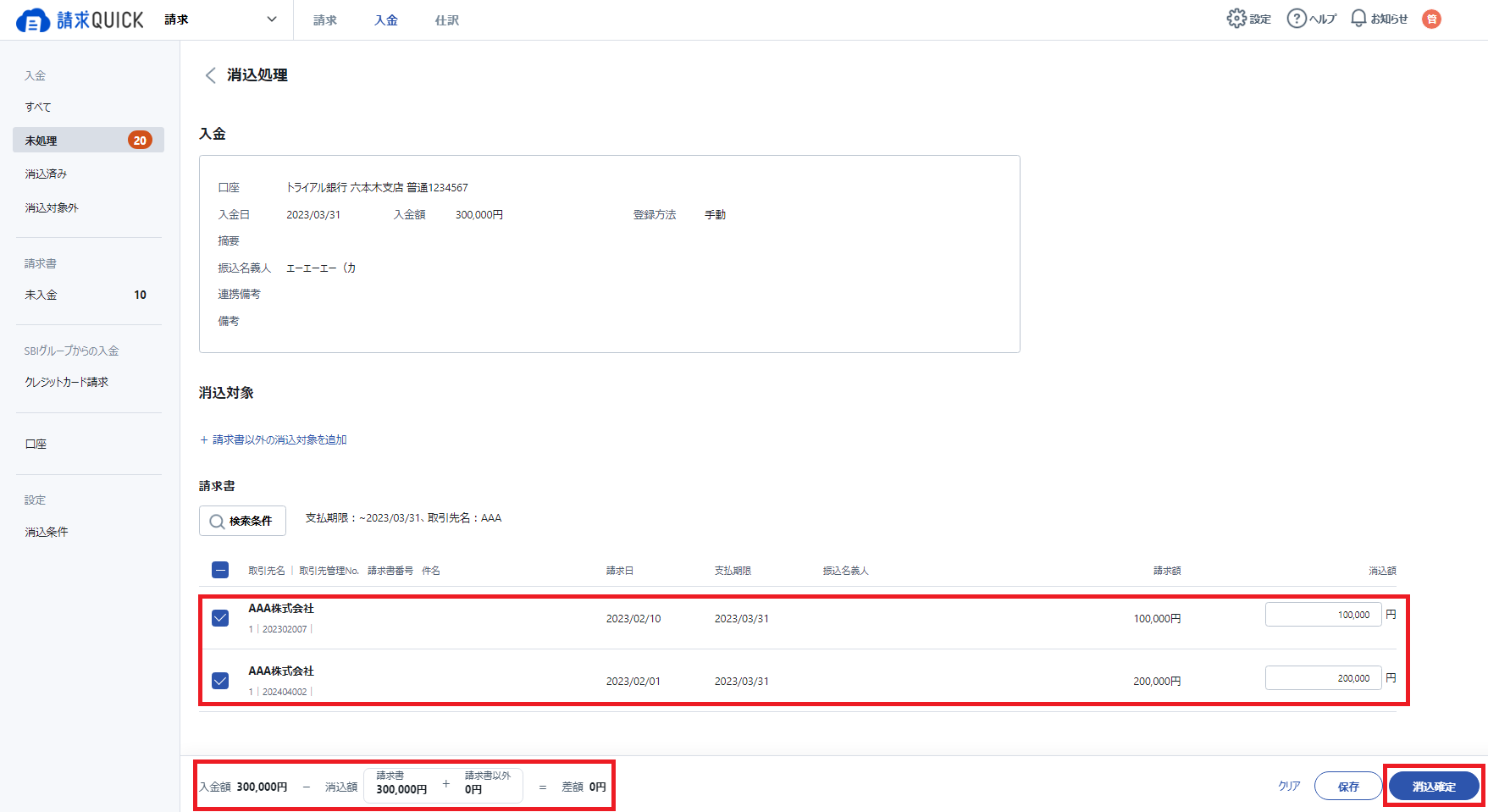Uncheck the 100,000円 AAA株式会社 invoice row
Image resolution: width=1488 pixels, height=812 pixels.
click(x=220, y=618)
